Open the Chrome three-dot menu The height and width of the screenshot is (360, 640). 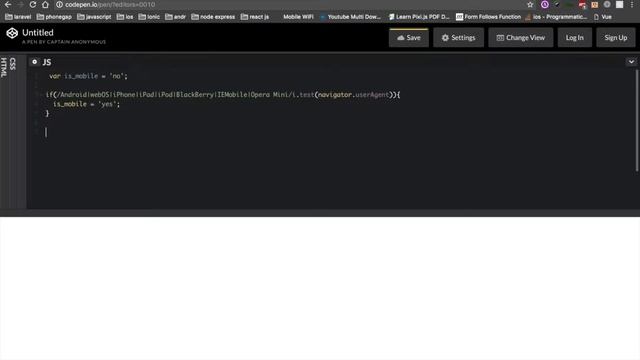coord(632,4)
